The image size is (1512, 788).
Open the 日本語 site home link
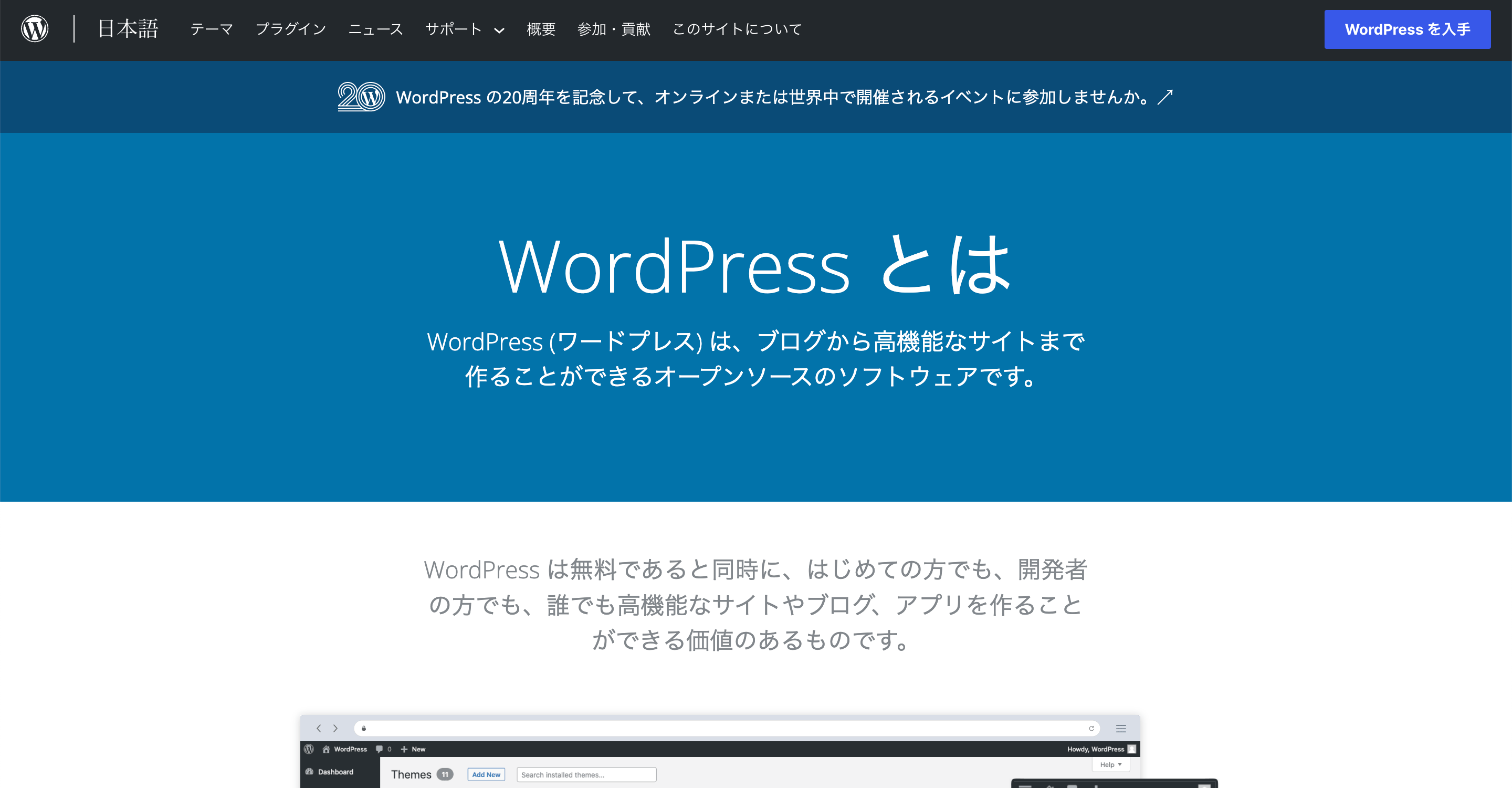pyautogui.click(x=128, y=29)
